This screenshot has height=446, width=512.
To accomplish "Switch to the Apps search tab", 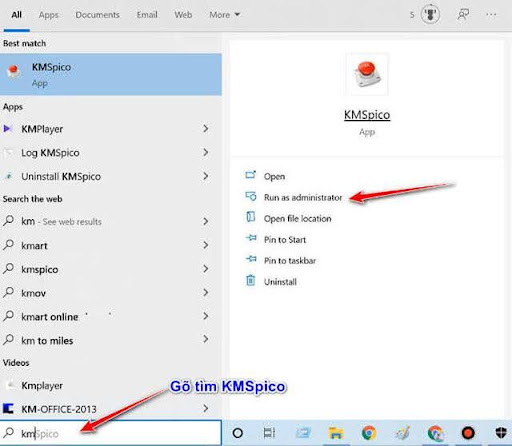I will [x=48, y=15].
